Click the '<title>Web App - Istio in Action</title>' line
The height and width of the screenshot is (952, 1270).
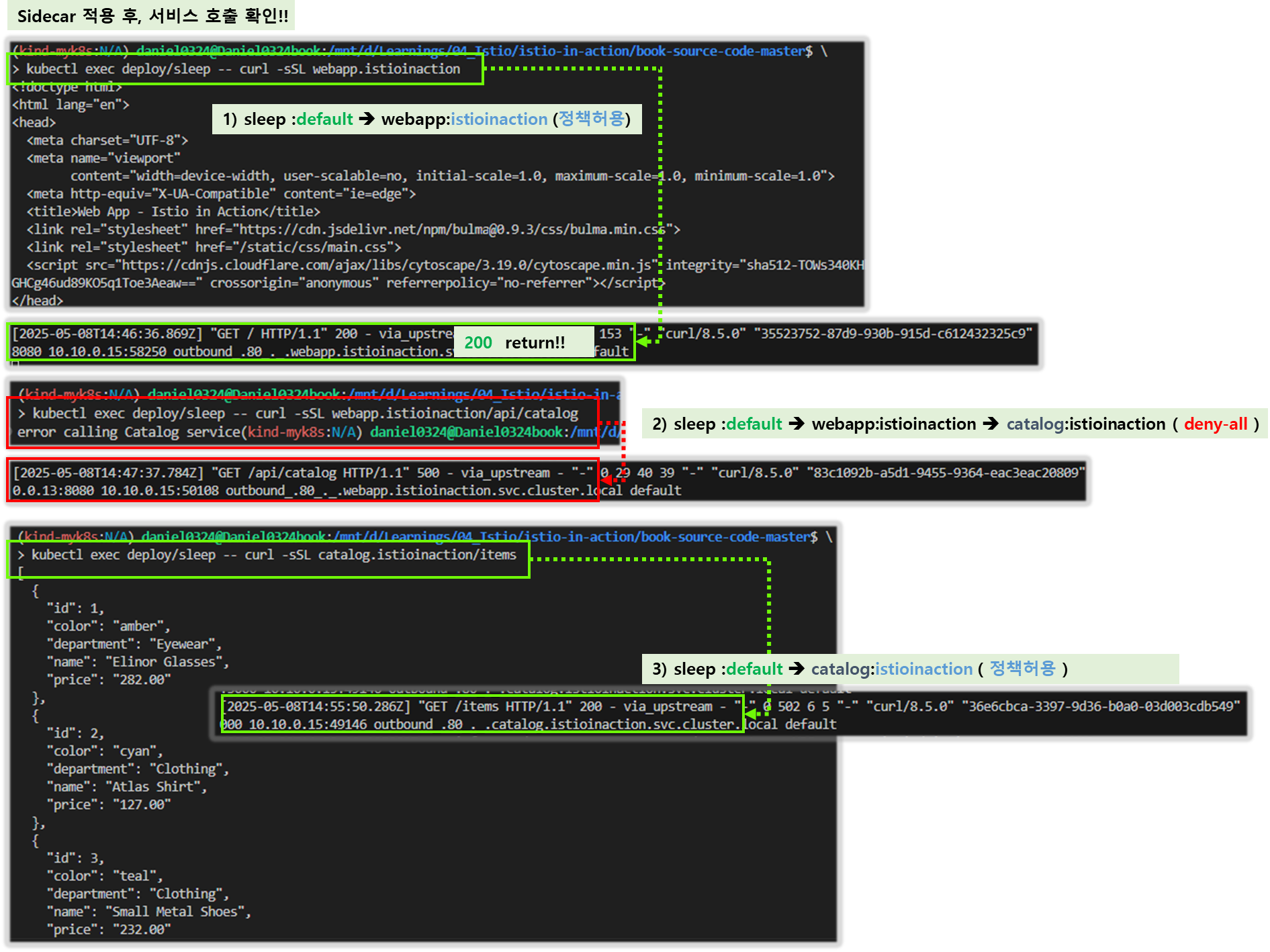coord(173,211)
